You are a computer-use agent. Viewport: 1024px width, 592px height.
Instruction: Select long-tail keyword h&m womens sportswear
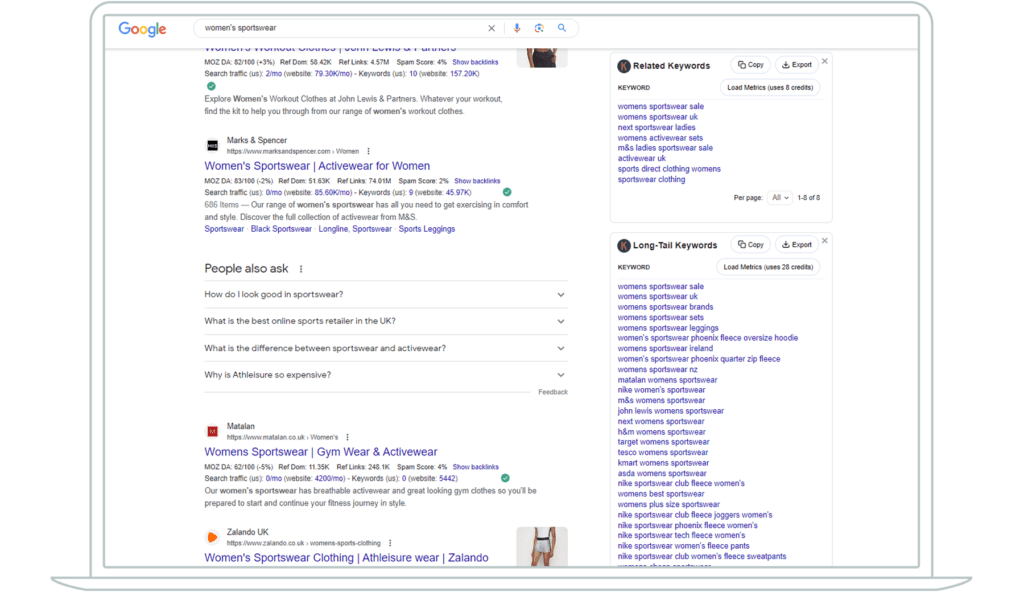pyautogui.click(x=662, y=432)
